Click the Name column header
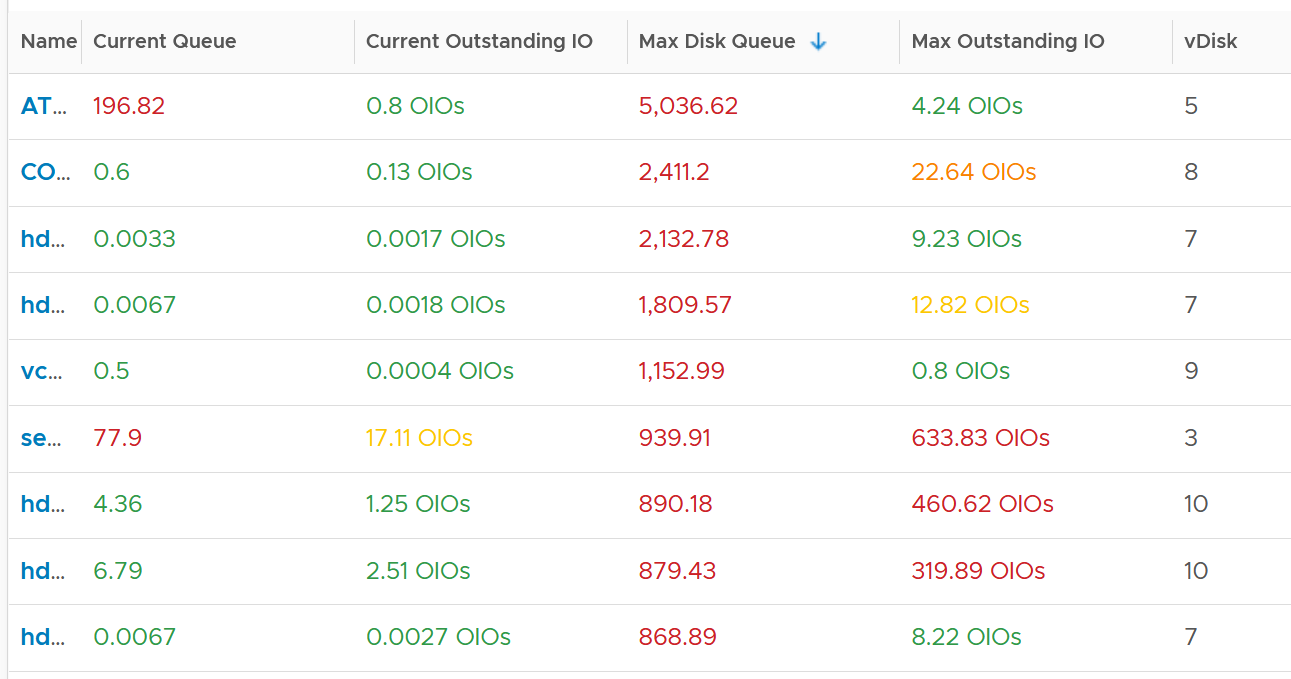Image resolution: width=1291 pixels, height=679 pixels. click(x=49, y=42)
